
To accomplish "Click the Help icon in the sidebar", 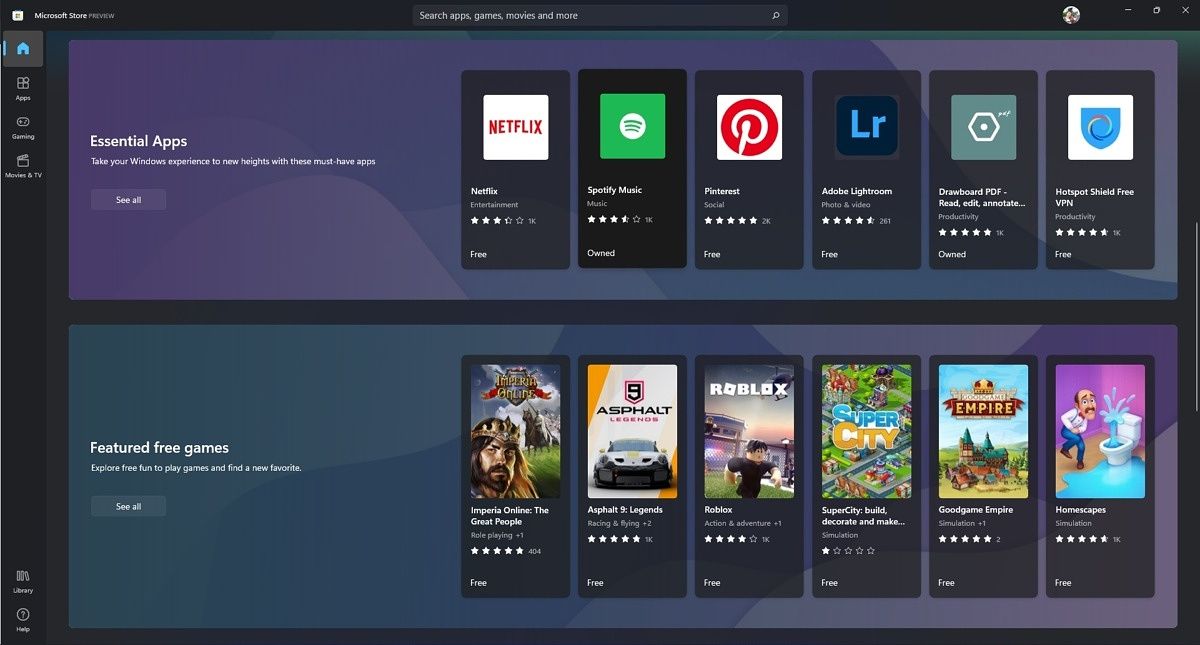I will pyautogui.click(x=22, y=620).
